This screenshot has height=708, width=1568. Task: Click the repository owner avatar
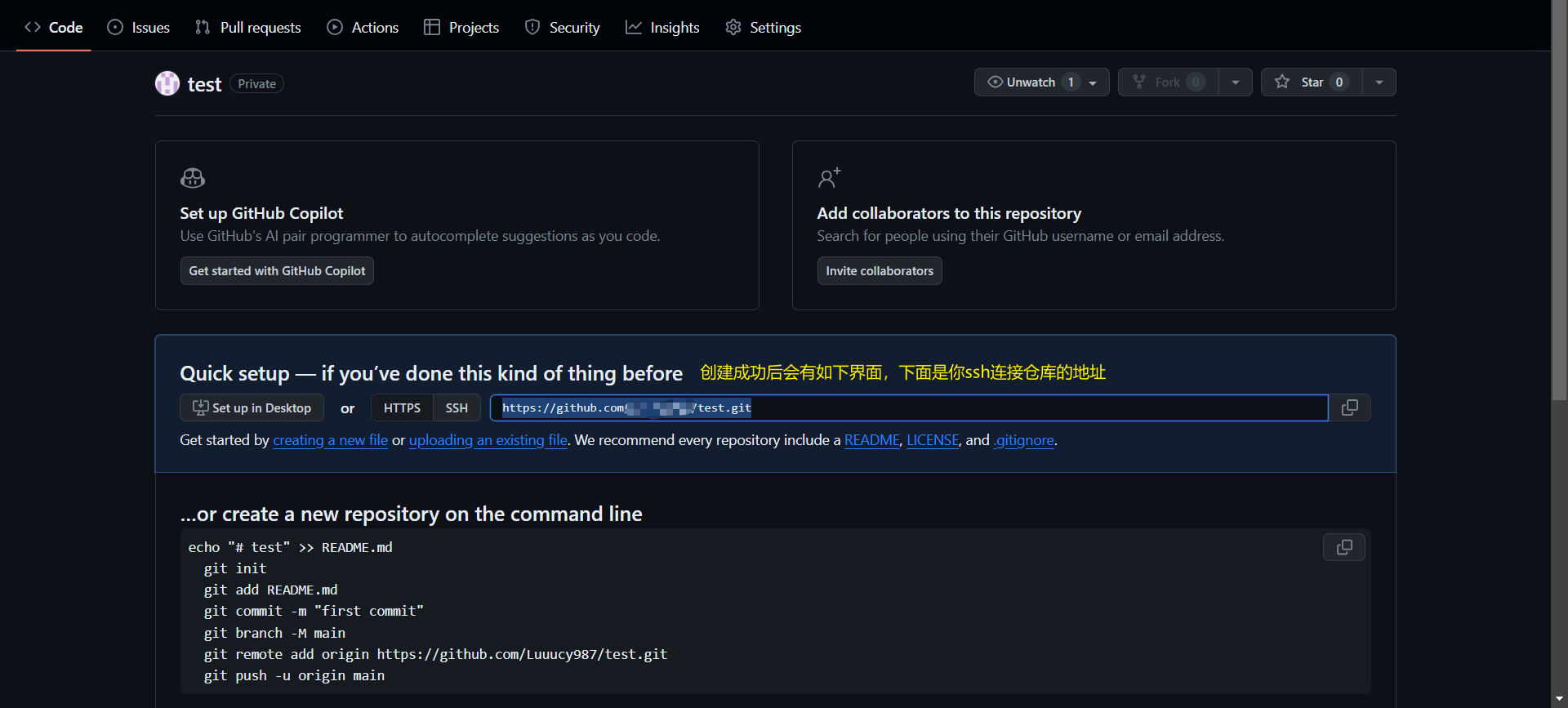click(x=167, y=83)
